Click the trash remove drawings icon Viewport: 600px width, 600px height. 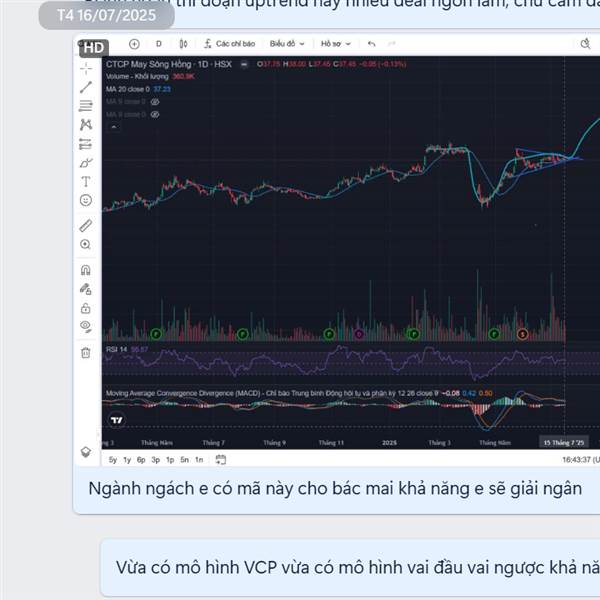click(86, 352)
